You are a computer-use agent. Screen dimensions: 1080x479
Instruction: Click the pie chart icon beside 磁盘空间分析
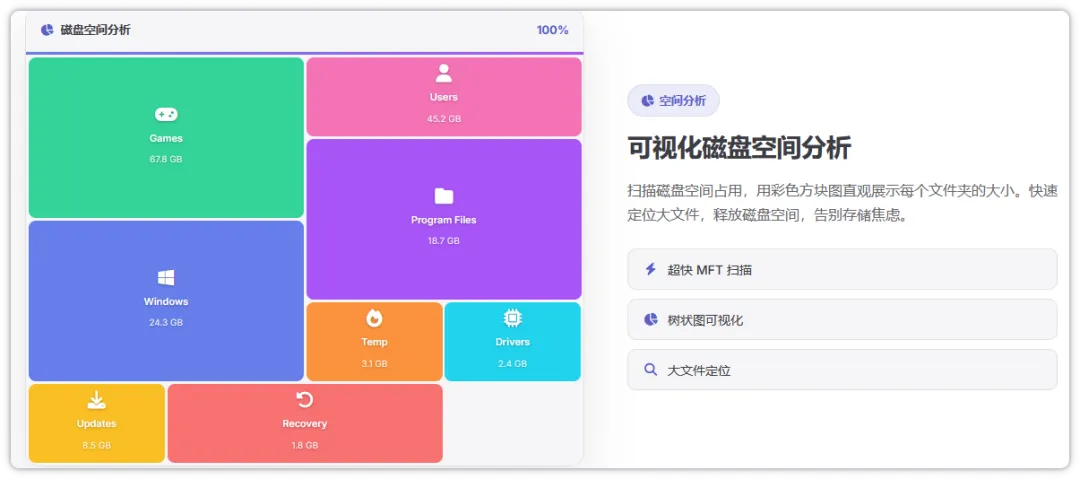[x=47, y=30]
